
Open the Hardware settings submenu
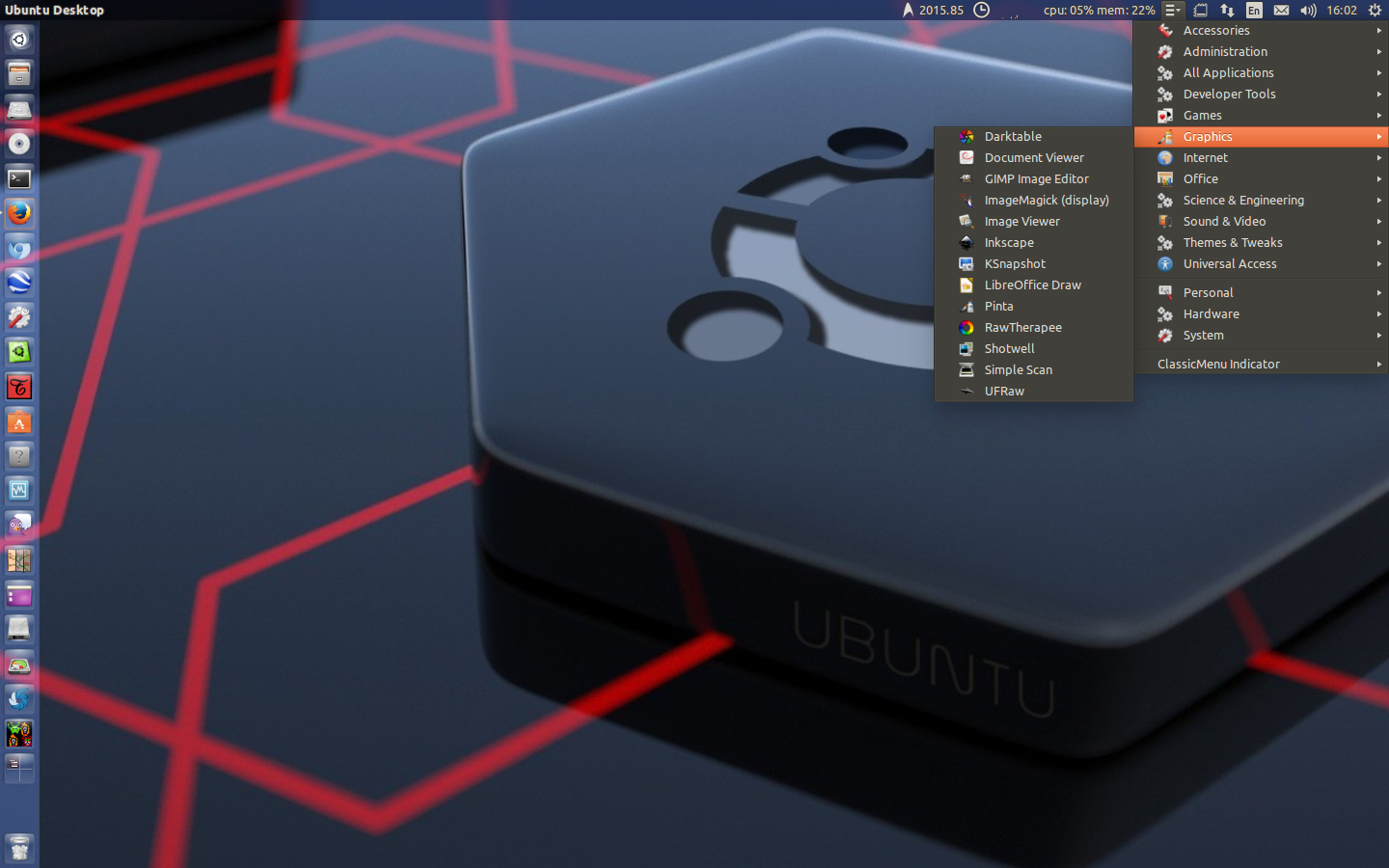tap(1262, 314)
